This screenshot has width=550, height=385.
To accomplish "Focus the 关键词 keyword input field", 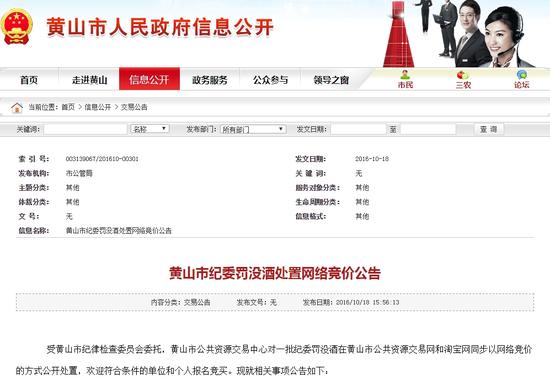I will coord(85,129).
